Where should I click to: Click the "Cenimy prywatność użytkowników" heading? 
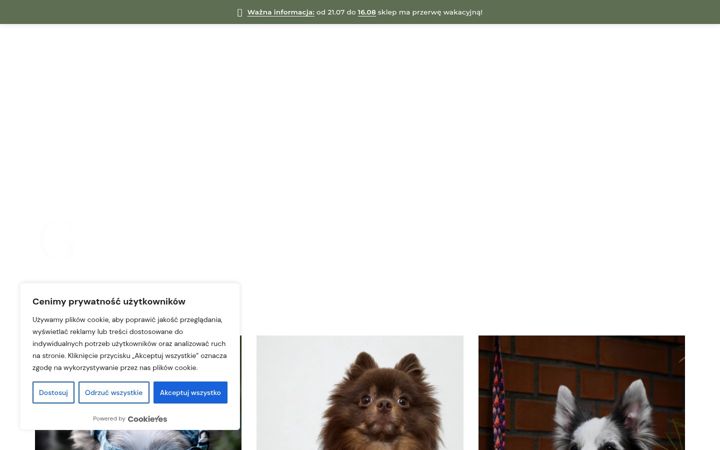pos(109,302)
